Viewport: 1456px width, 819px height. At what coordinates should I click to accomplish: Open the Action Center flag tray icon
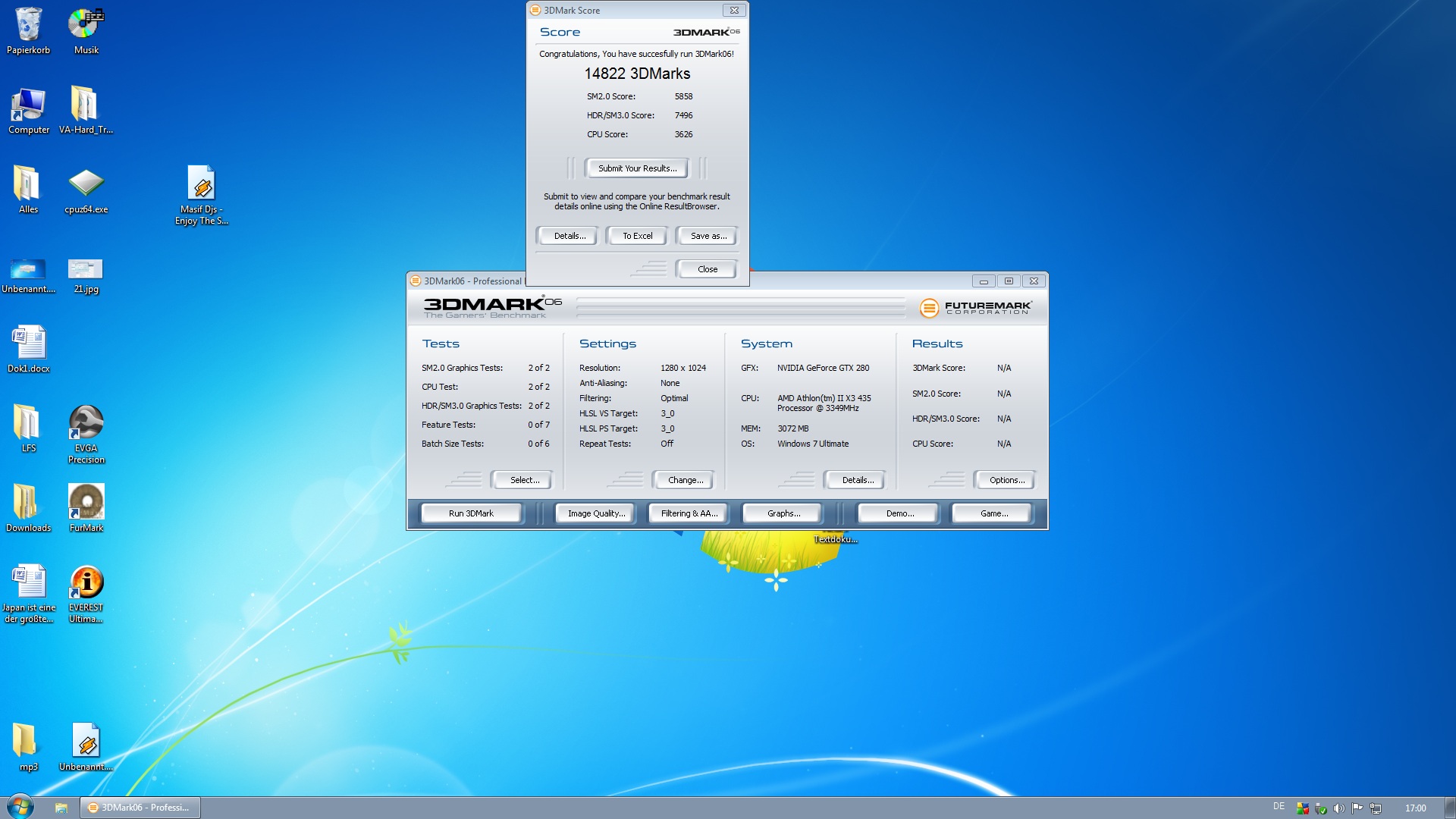pyautogui.click(x=1357, y=808)
